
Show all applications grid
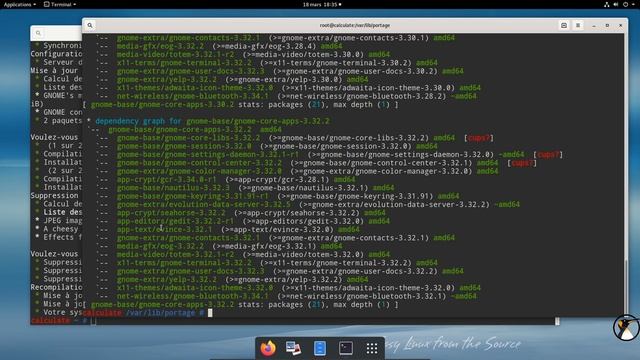372,348
